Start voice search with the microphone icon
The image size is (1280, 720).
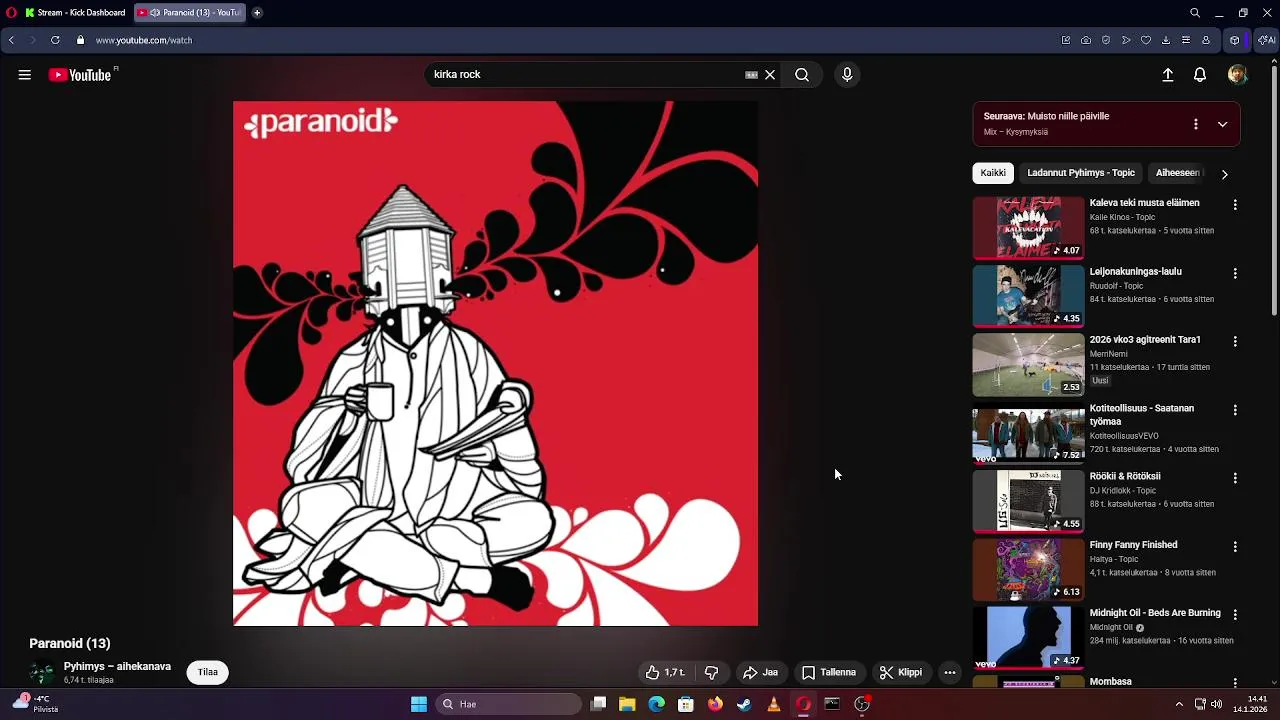point(847,75)
